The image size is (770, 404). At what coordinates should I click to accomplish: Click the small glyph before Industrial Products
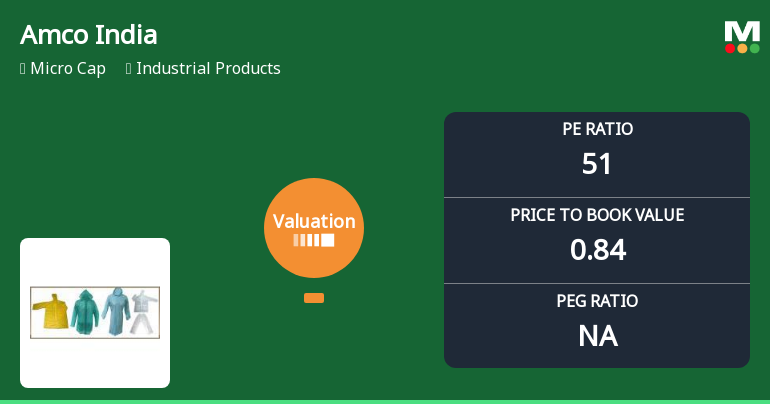click(x=129, y=69)
